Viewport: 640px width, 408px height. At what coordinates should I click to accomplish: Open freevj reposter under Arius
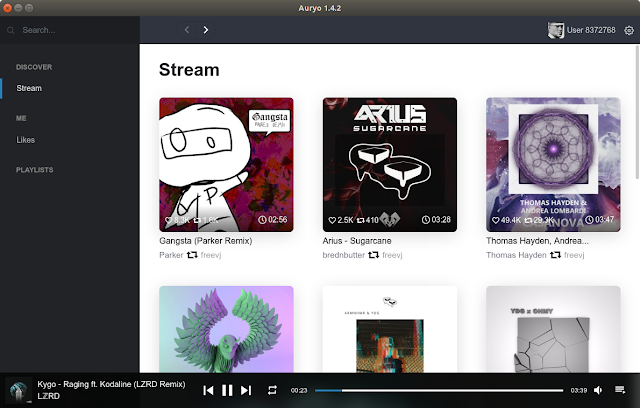point(392,255)
